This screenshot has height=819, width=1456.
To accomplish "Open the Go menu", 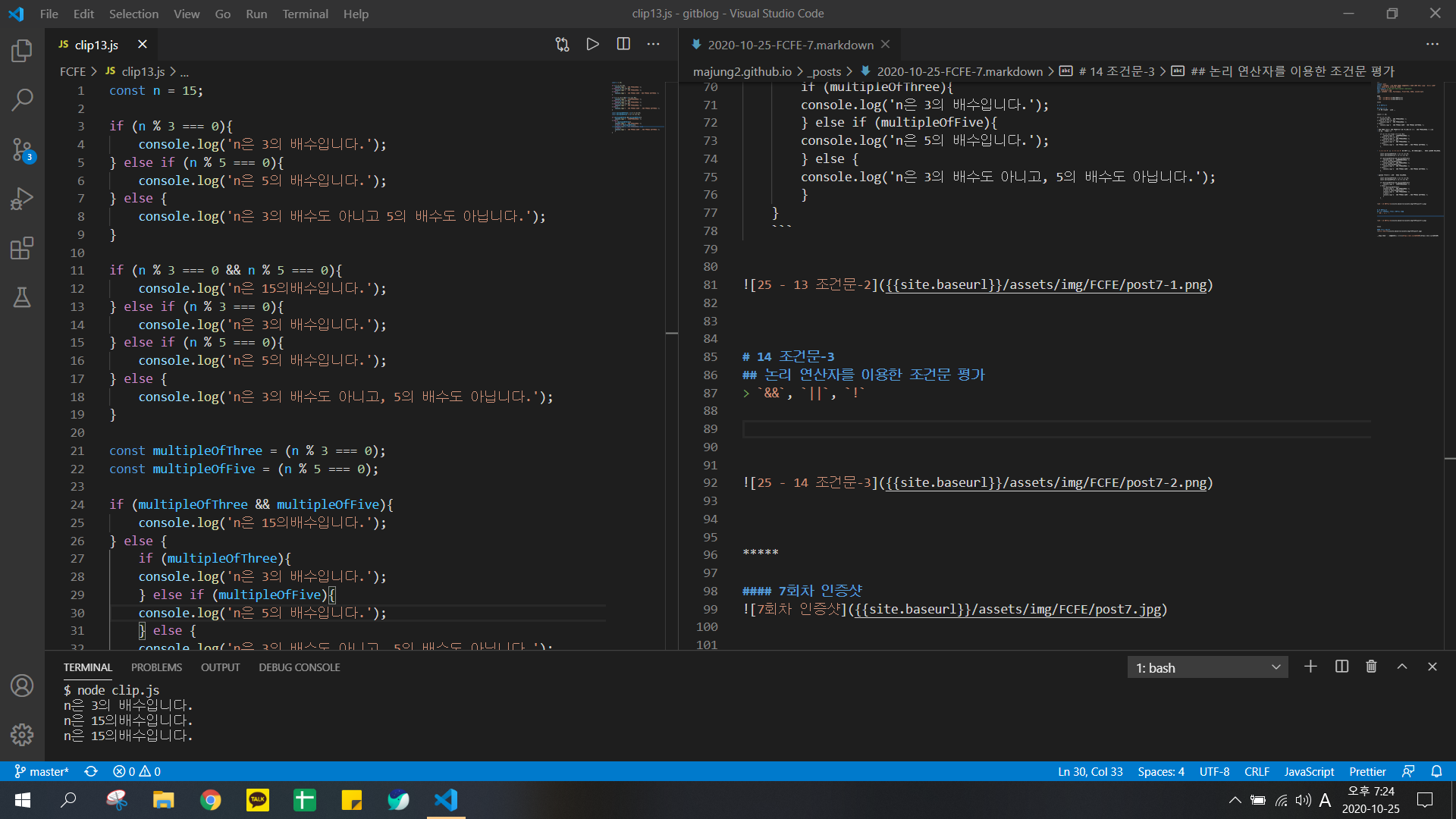I will coord(222,14).
